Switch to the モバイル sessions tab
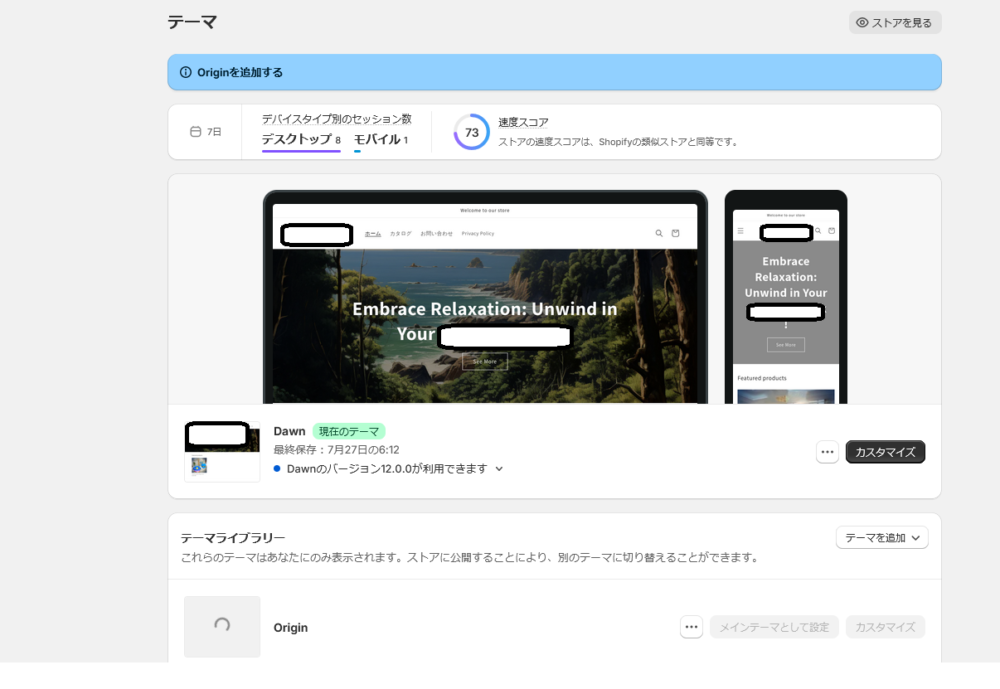This screenshot has height=689, width=1000. point(376,140)
